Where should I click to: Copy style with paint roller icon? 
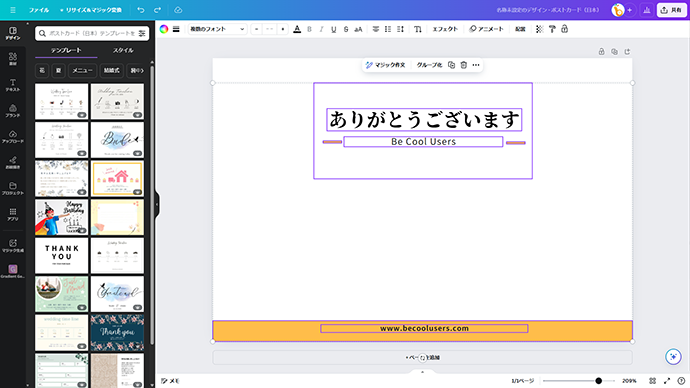point(552,29)
